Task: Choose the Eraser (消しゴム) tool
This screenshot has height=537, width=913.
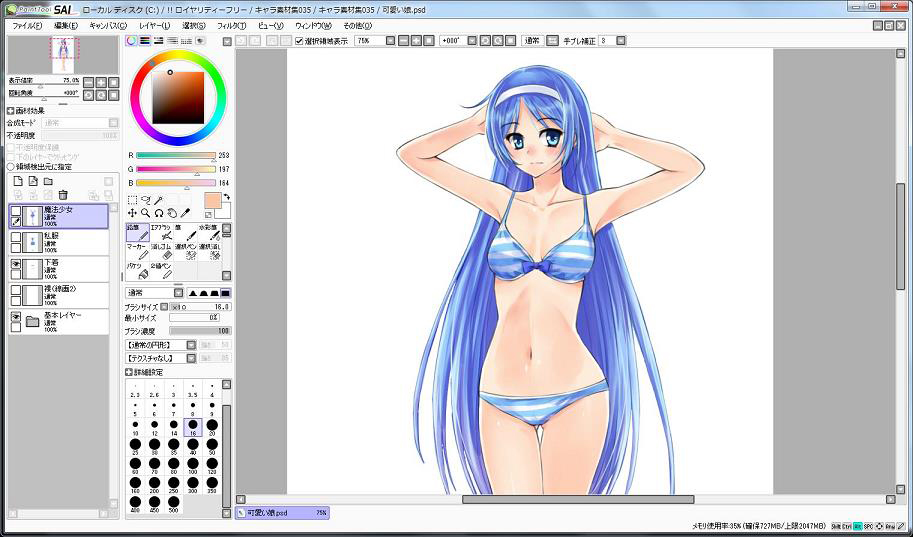Action: point(161,251)
